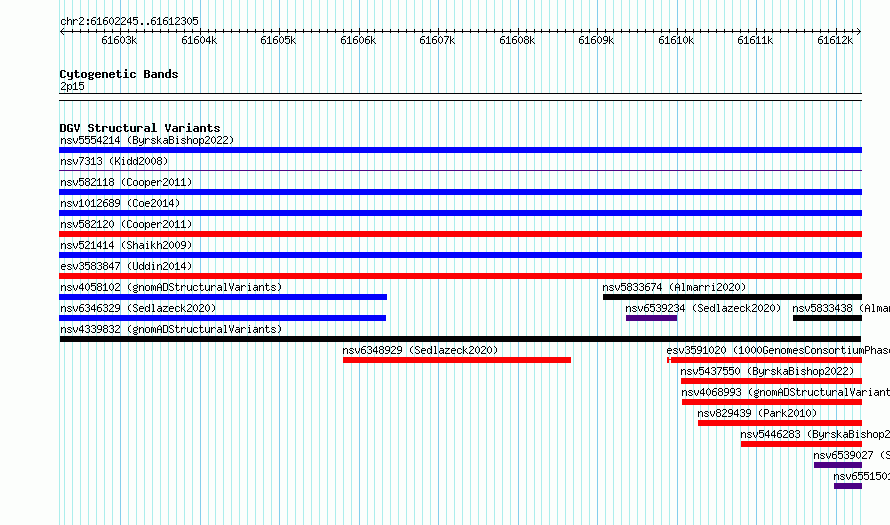Click the nsv582120 (Cooper2011) label
Screen dimensions: 890x525
[126, 224]
